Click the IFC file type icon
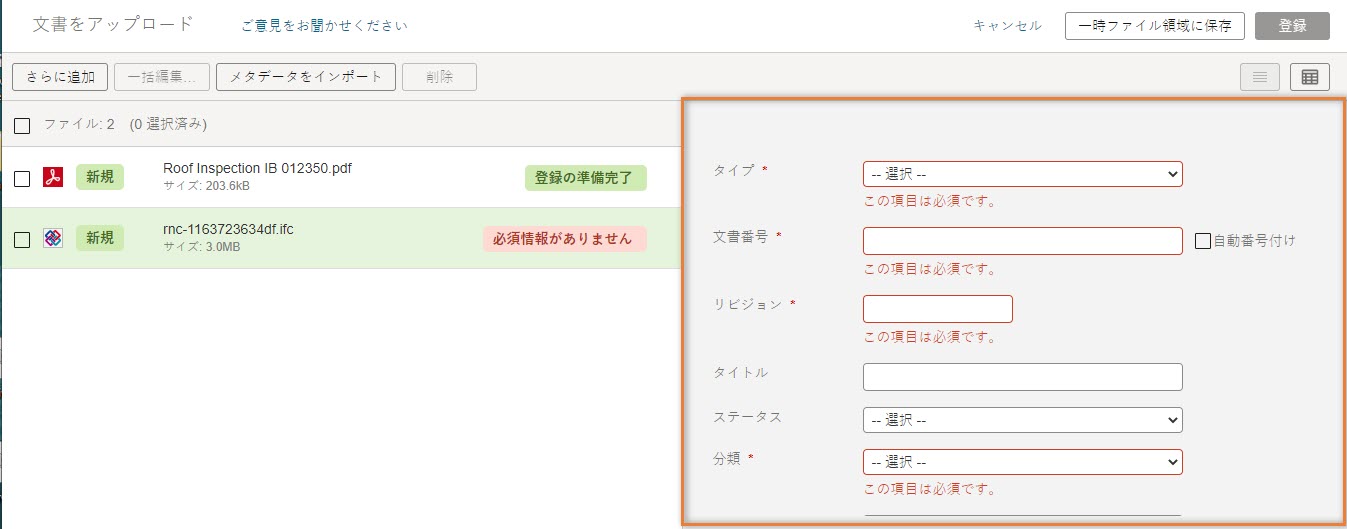This screenshot has height=529, width=1347. click(x=53, y=239)
